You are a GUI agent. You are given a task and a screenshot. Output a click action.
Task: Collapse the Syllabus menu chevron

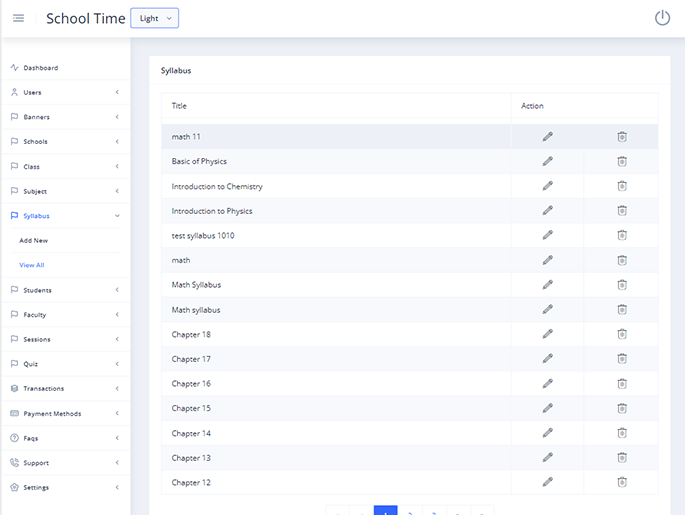pyautogui.click(x=117, y=216)
